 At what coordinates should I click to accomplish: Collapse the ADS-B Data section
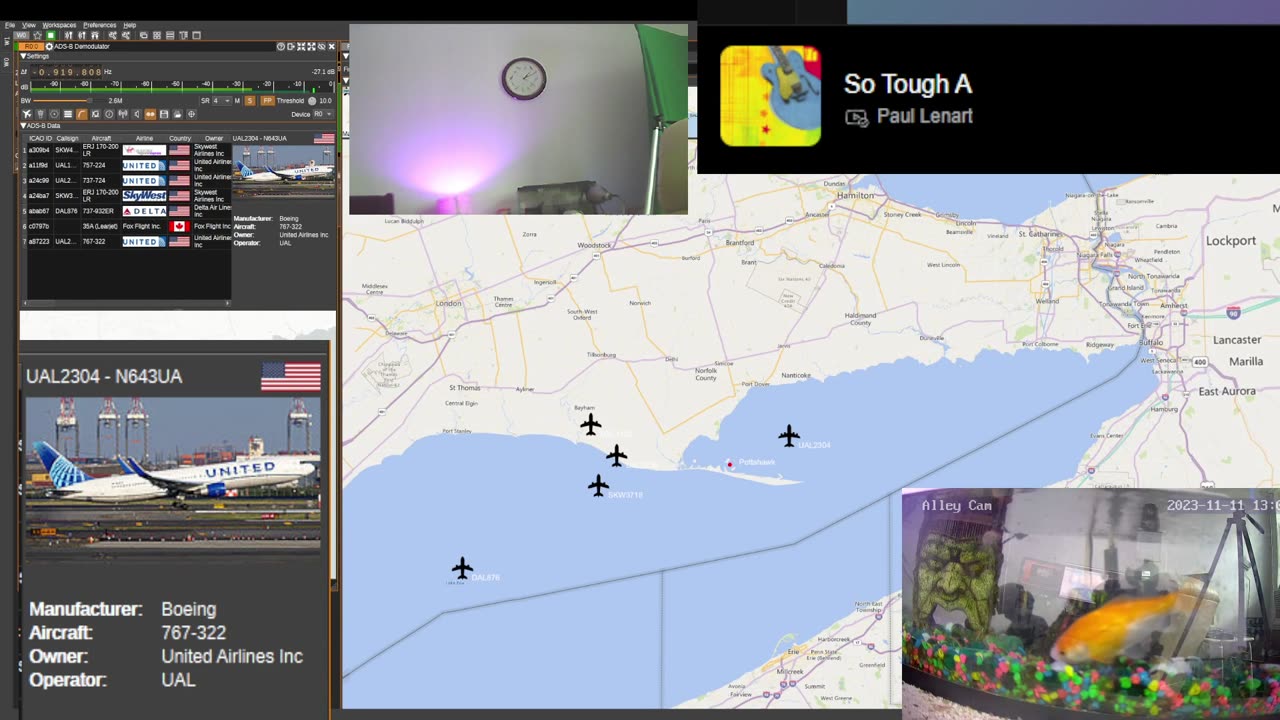[x=23, y=126]
